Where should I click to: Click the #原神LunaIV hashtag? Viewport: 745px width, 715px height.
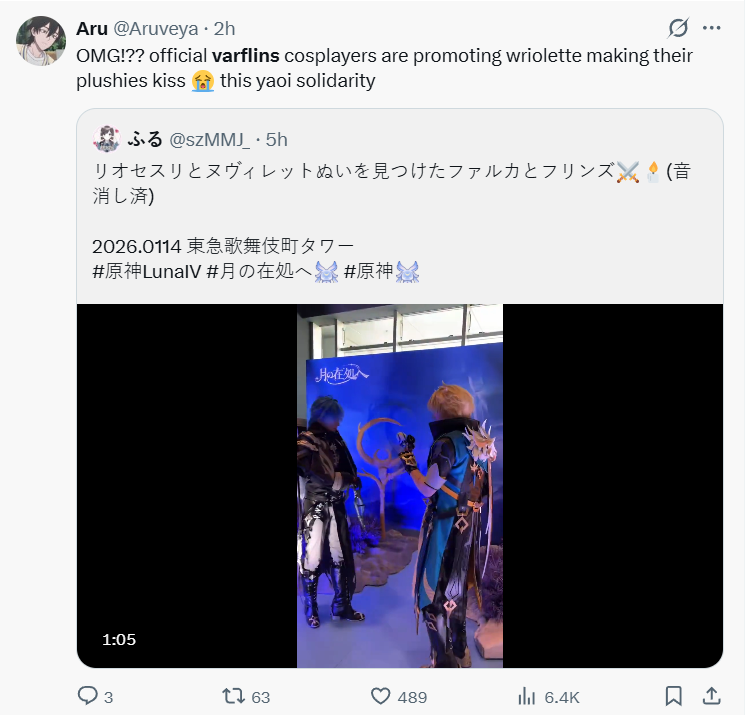[x=147, y=271]
